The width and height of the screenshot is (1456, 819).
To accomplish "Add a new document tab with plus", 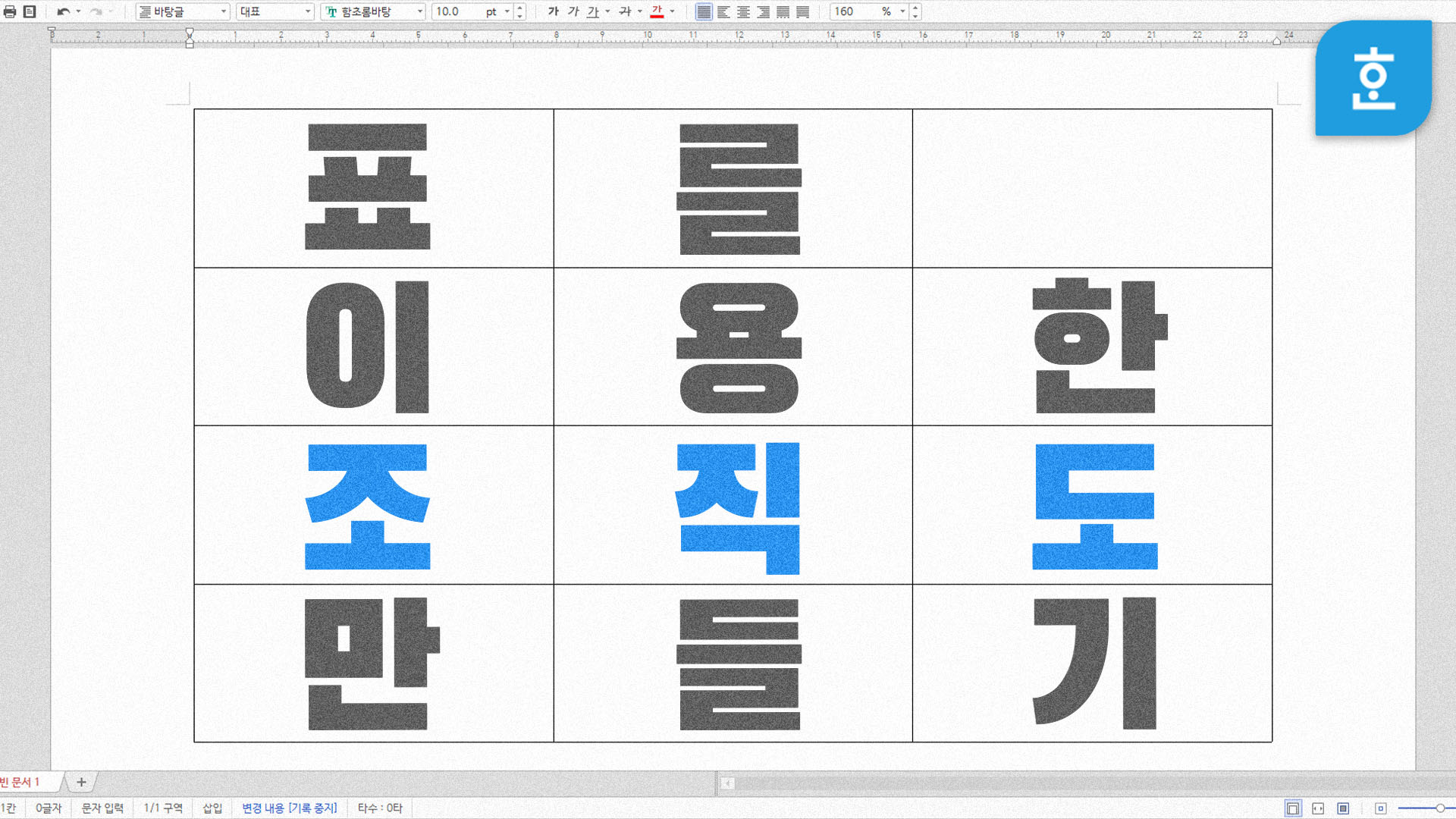I will click(81, 782).
